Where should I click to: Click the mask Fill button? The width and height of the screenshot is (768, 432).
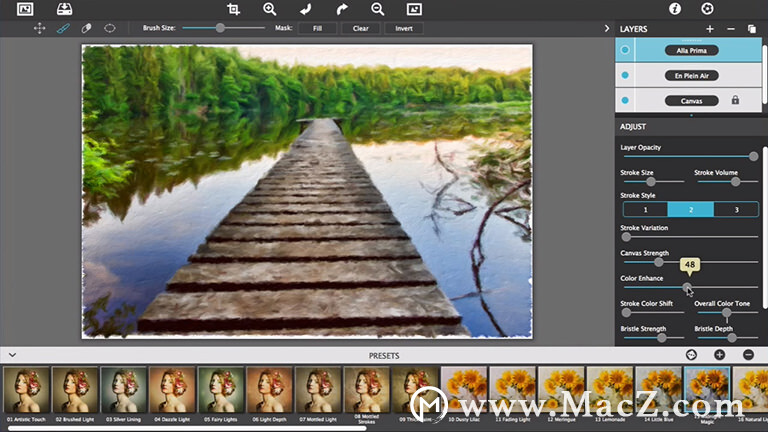(x=317, y=28)
